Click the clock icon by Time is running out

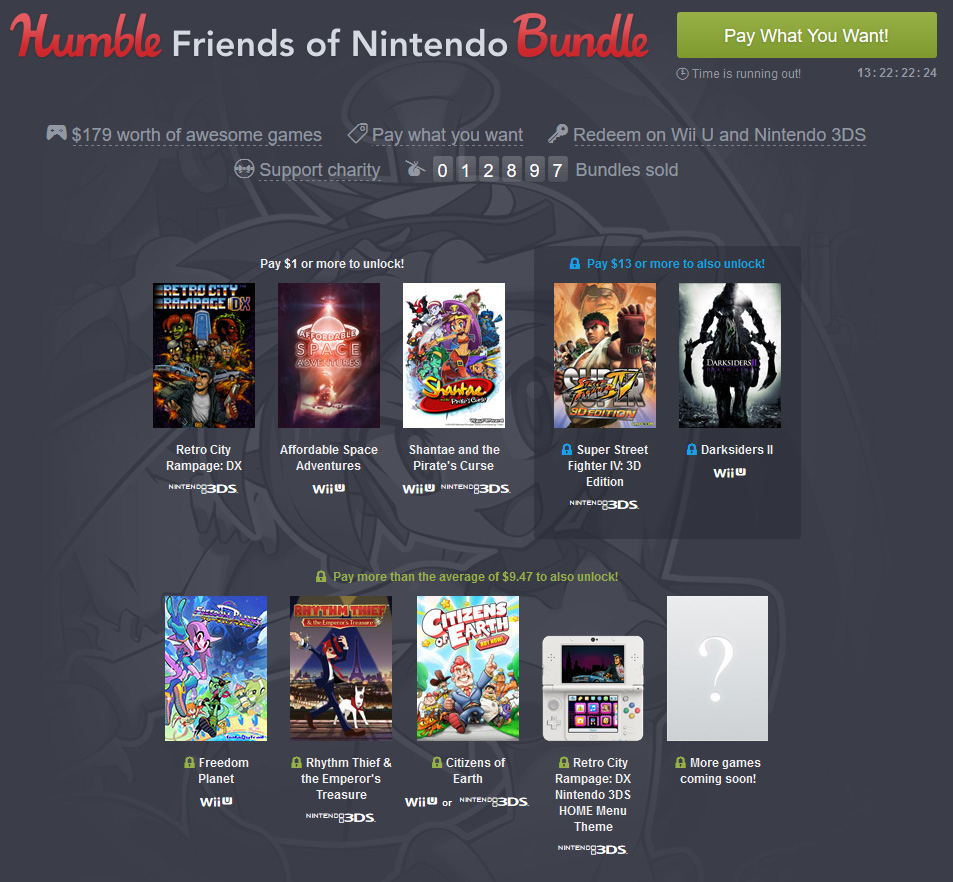pyautogui.click(x=682, y=74)
